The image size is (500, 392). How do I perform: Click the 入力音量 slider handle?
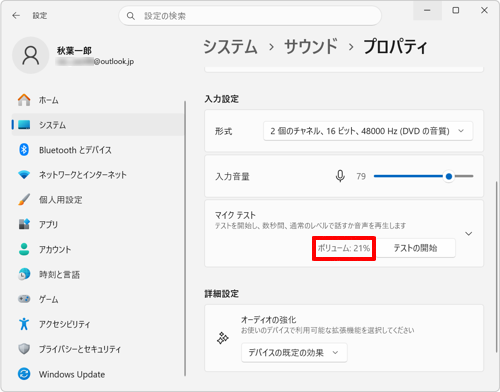(449, 176)
